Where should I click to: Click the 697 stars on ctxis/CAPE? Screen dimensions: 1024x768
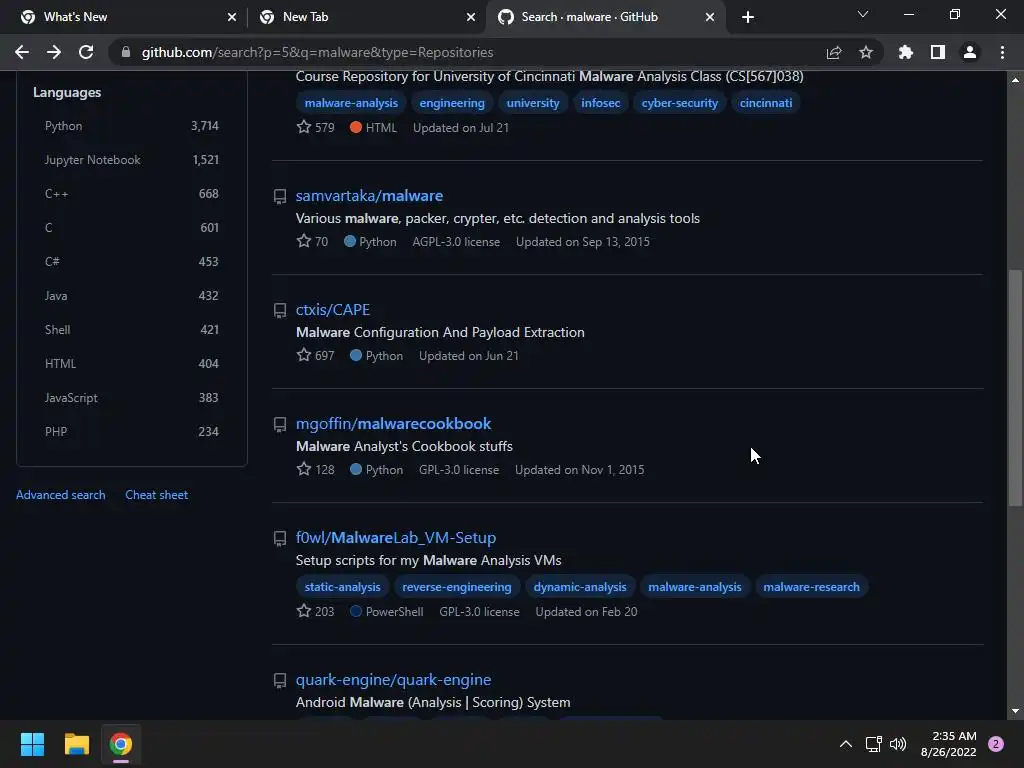[315, 356]
